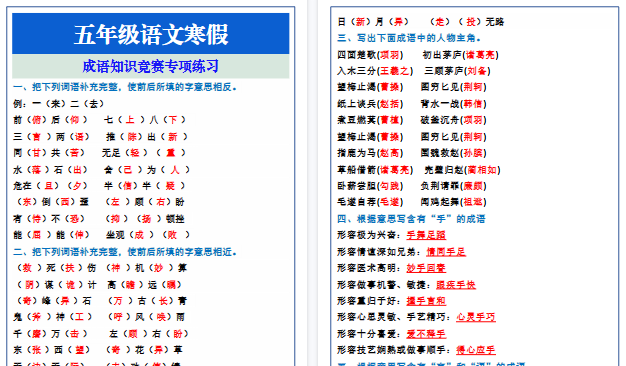Select the idiom '(神)机(妙)算'

tap(146, 268)
